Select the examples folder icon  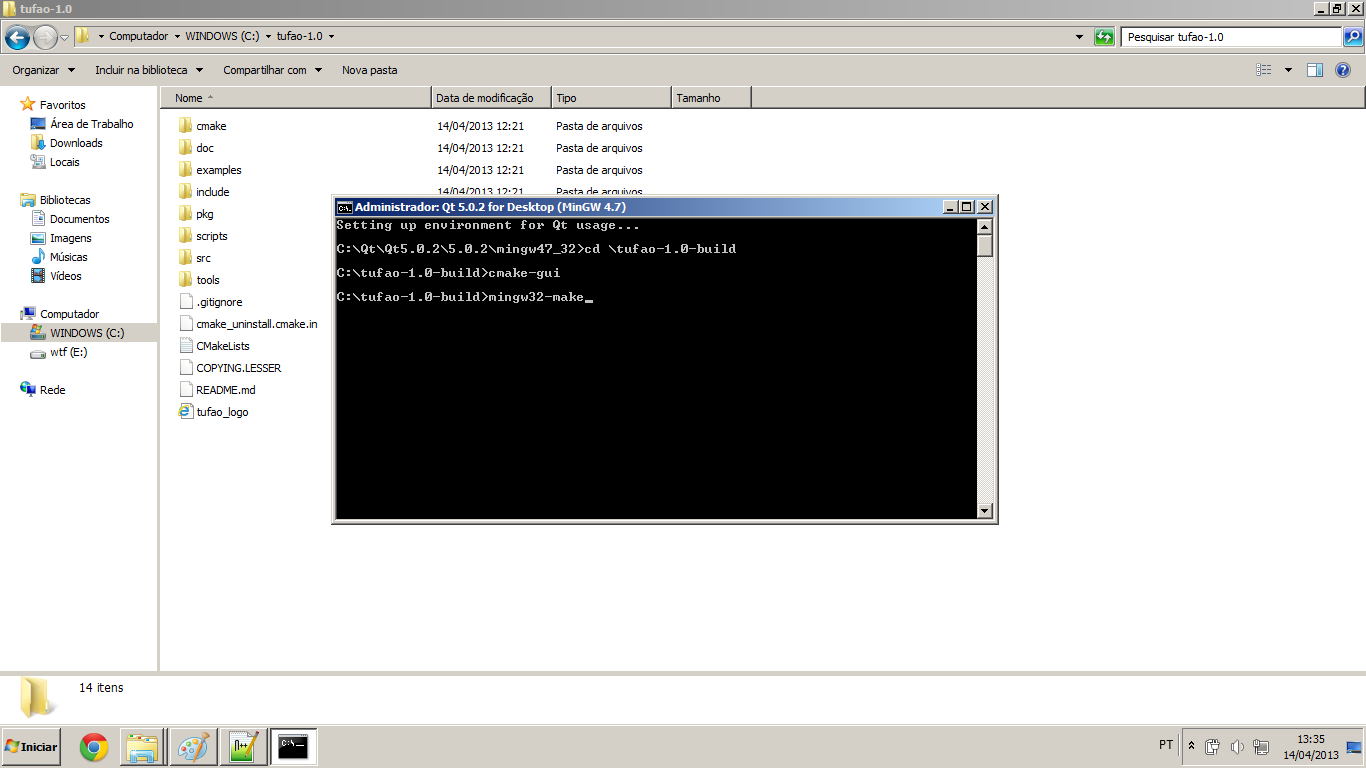pos(185,170)
